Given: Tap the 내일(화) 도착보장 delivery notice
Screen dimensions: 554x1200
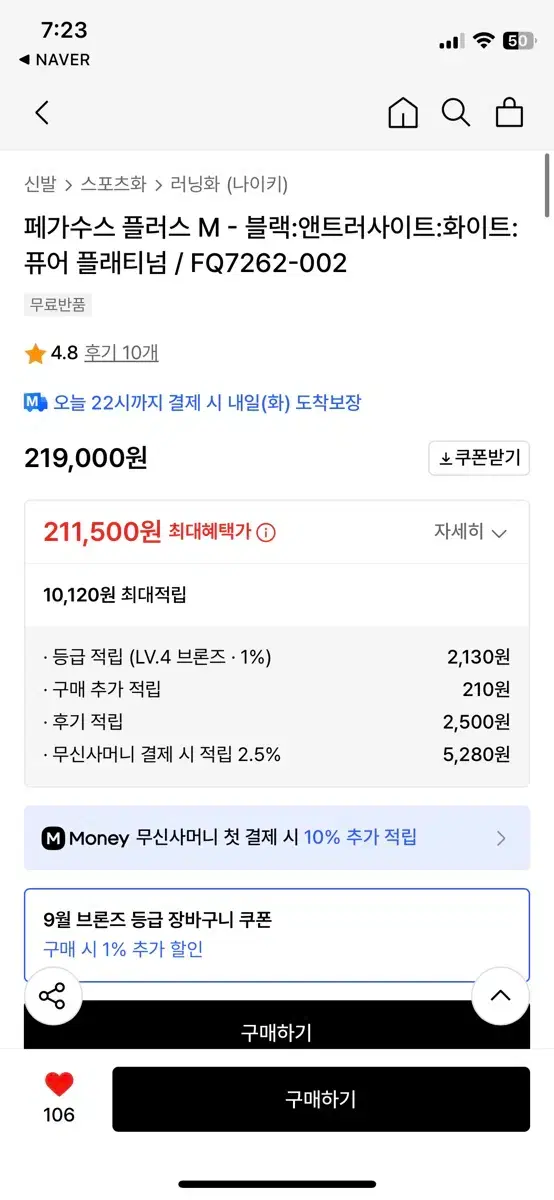Looking at the screenshot, I should 192,403.
